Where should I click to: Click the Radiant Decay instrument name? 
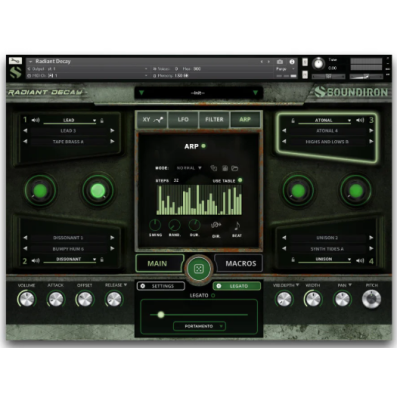pos(53,61)
